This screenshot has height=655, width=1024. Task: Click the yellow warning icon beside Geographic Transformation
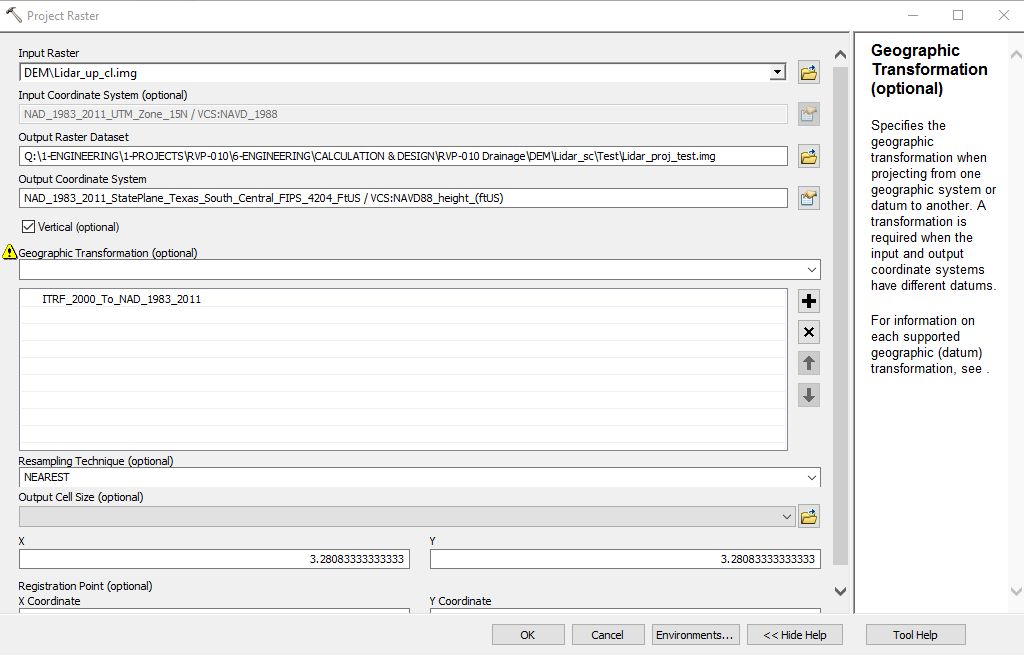(9, 251)
